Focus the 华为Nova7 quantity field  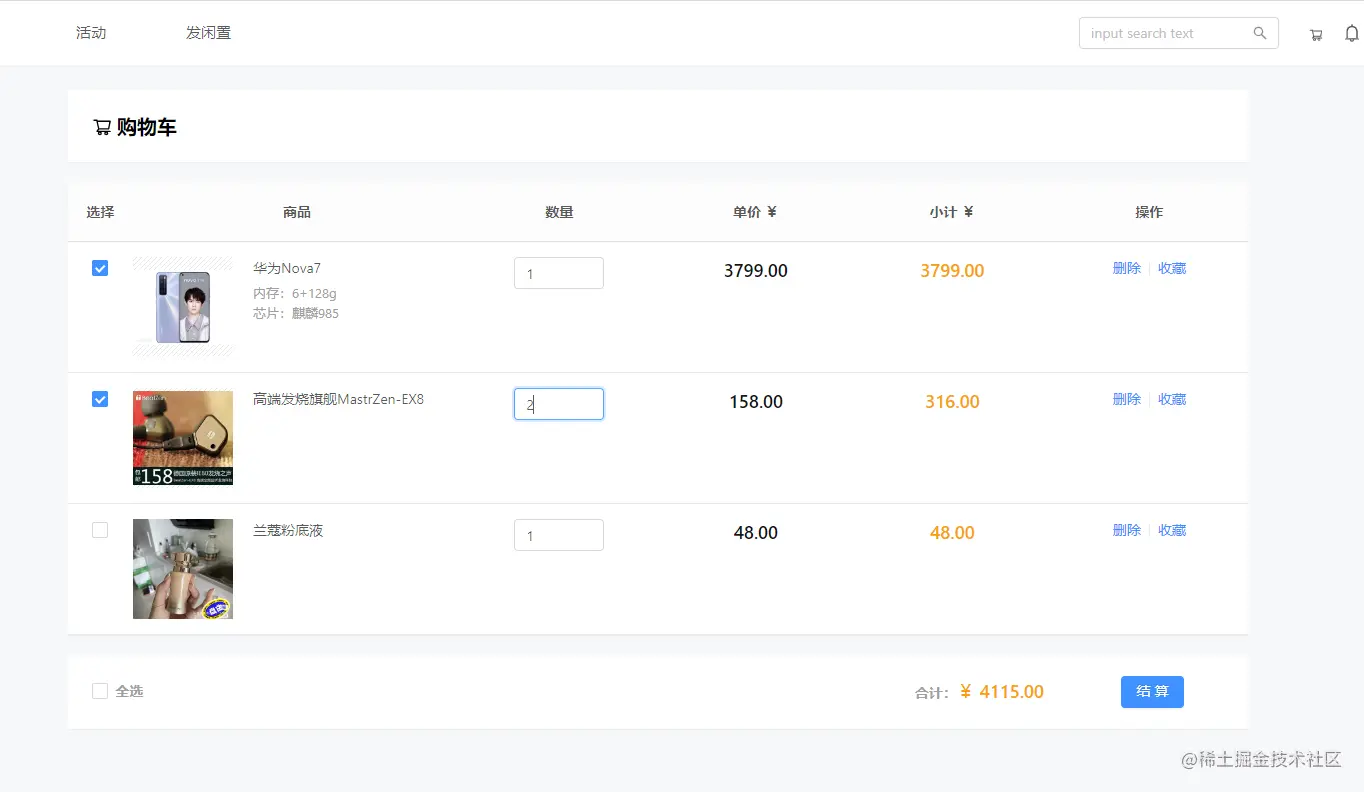[558, 273]
